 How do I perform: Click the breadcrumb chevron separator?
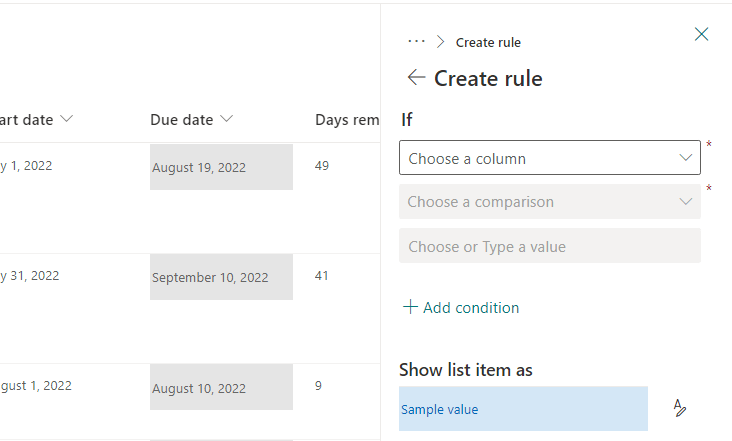pos(440,42)
